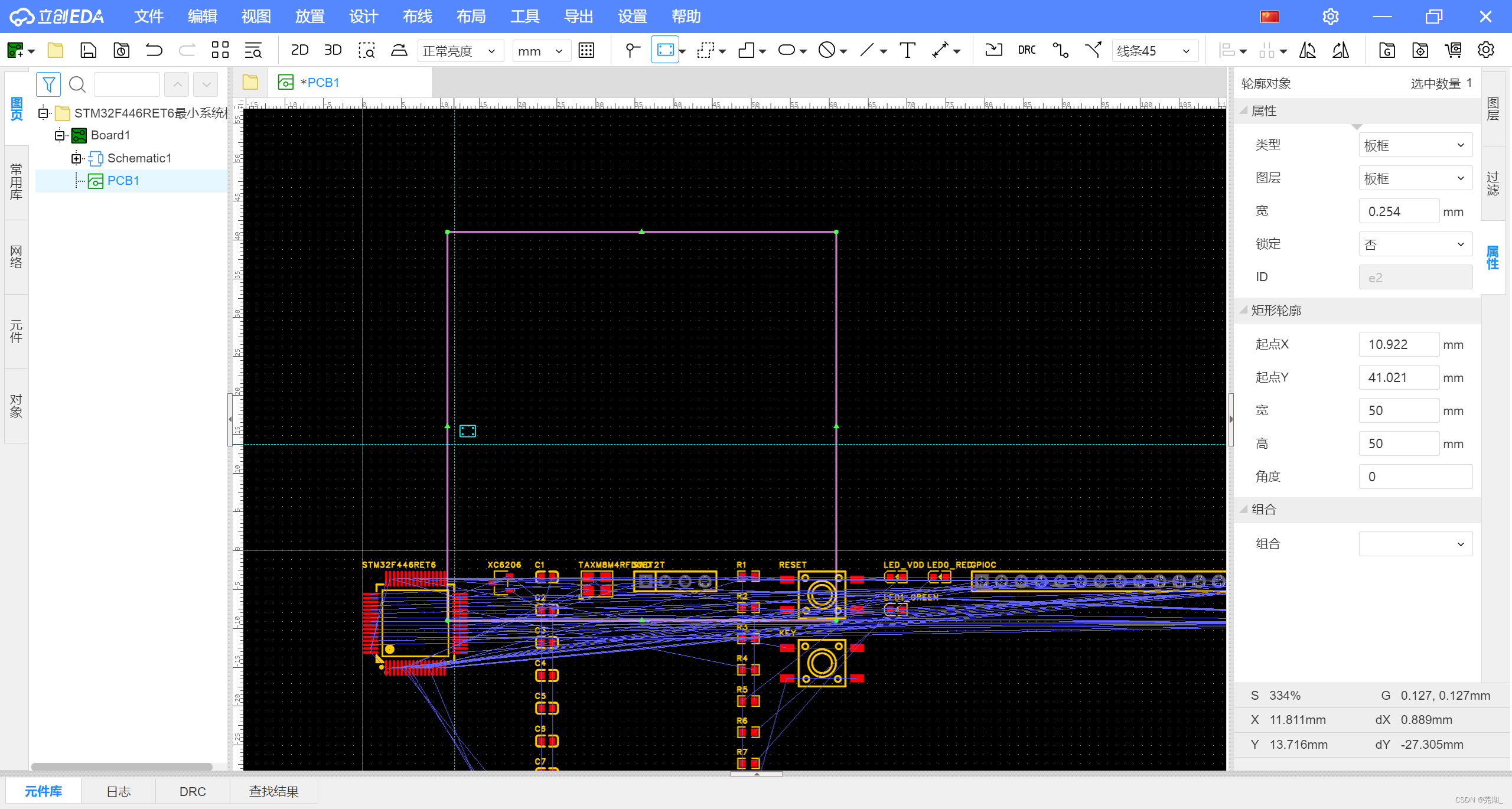
Task: Switch to 2D view mode
Action: click(299, 50)
